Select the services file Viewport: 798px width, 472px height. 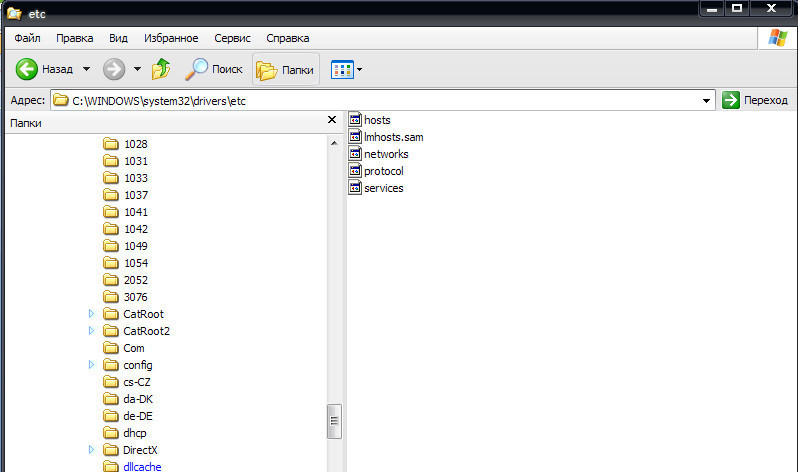click(x=383, y=188)
